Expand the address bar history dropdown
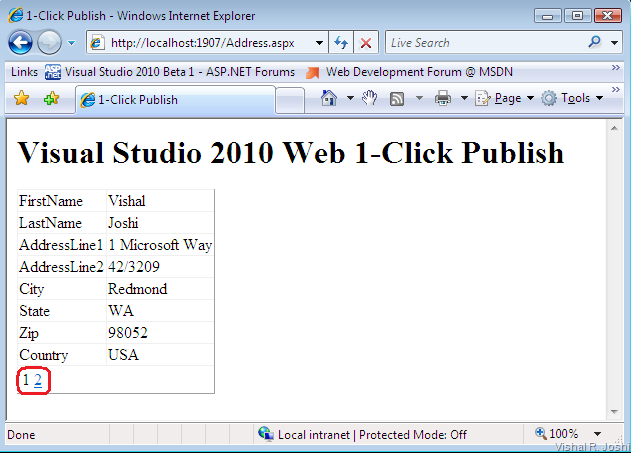Viewport: 631px width, 453px height. coord(320,43)
